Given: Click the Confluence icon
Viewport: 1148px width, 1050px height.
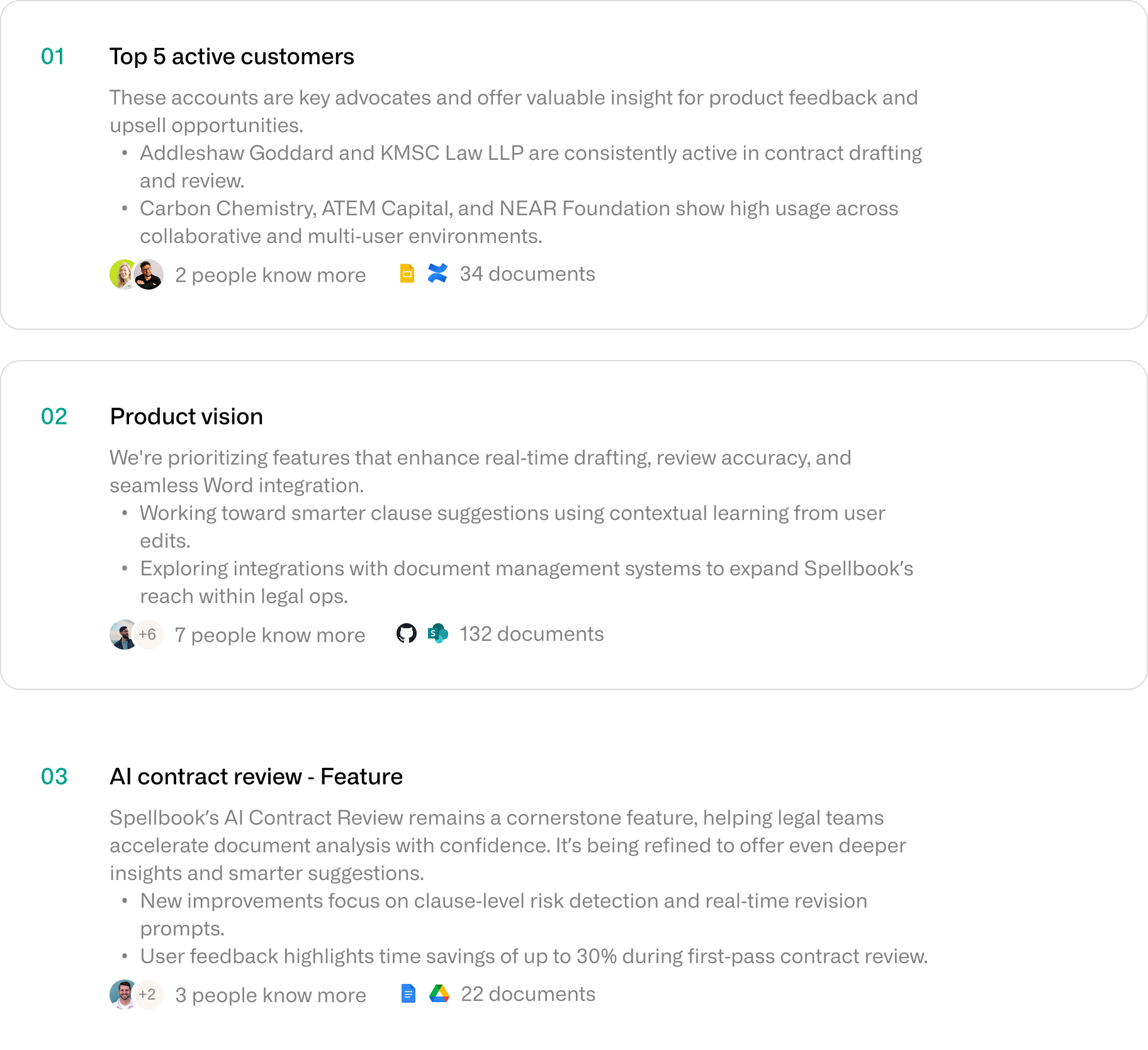Looking at the screenshot, I should click(x=437, y=274).
